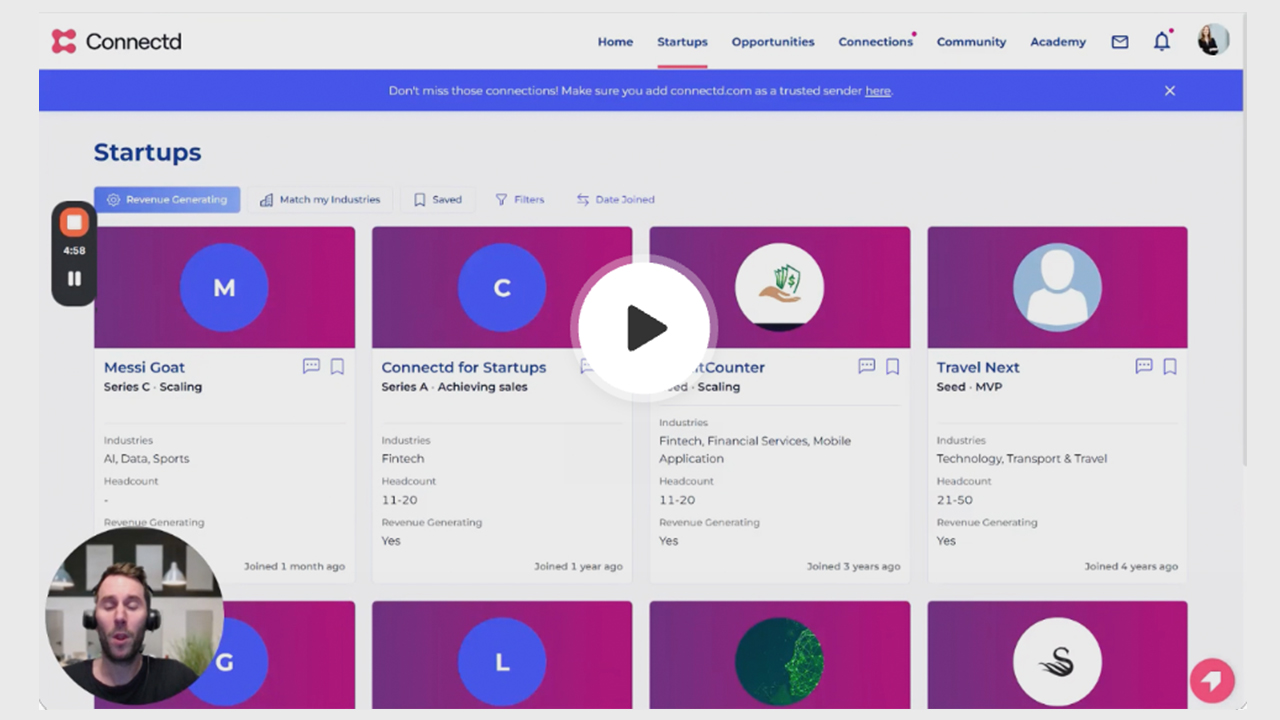
Task: Open the Filters options
Action: coord(520,199)
